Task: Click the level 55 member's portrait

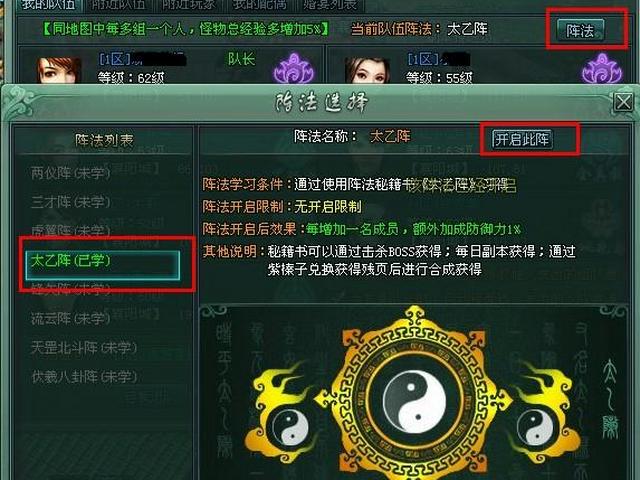Action: click(x=367, y=70)
